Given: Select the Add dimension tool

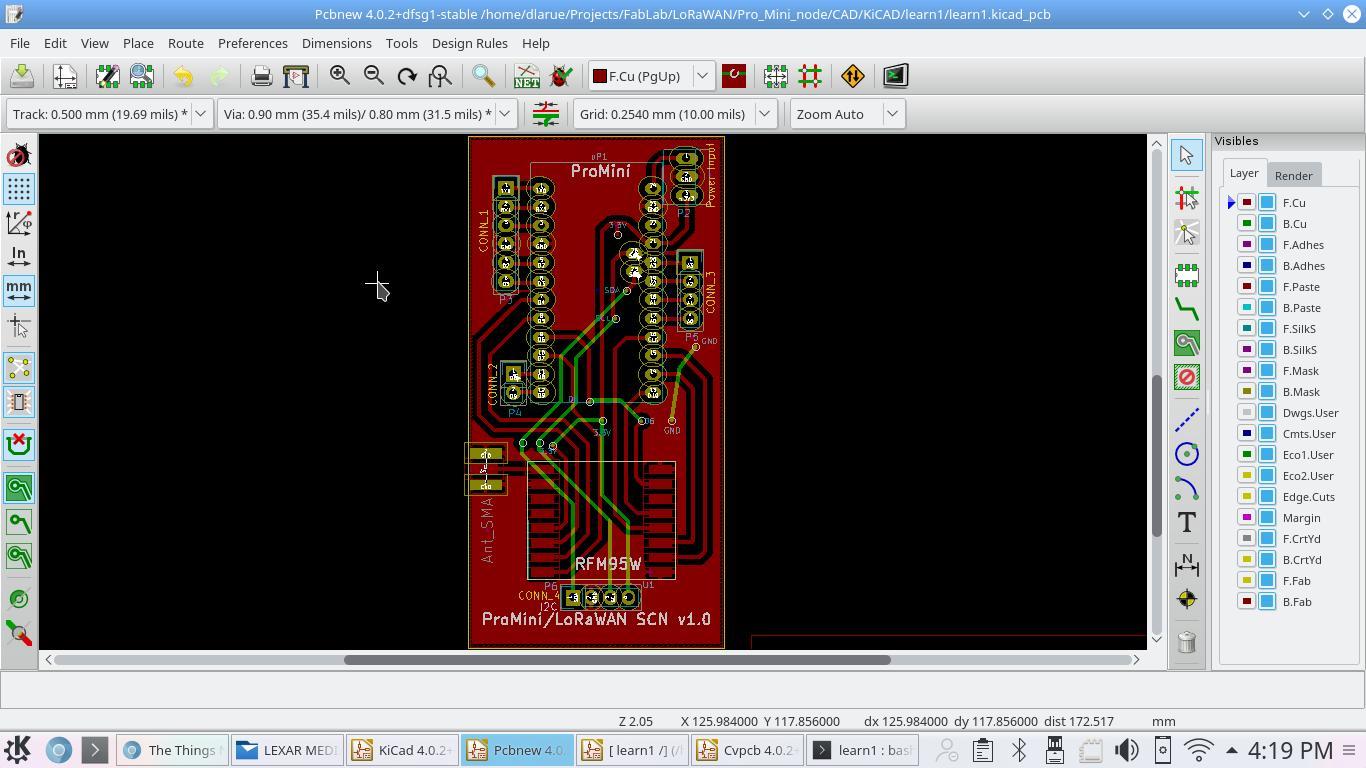Looking at the screenshot, I should click(1187, 565).
